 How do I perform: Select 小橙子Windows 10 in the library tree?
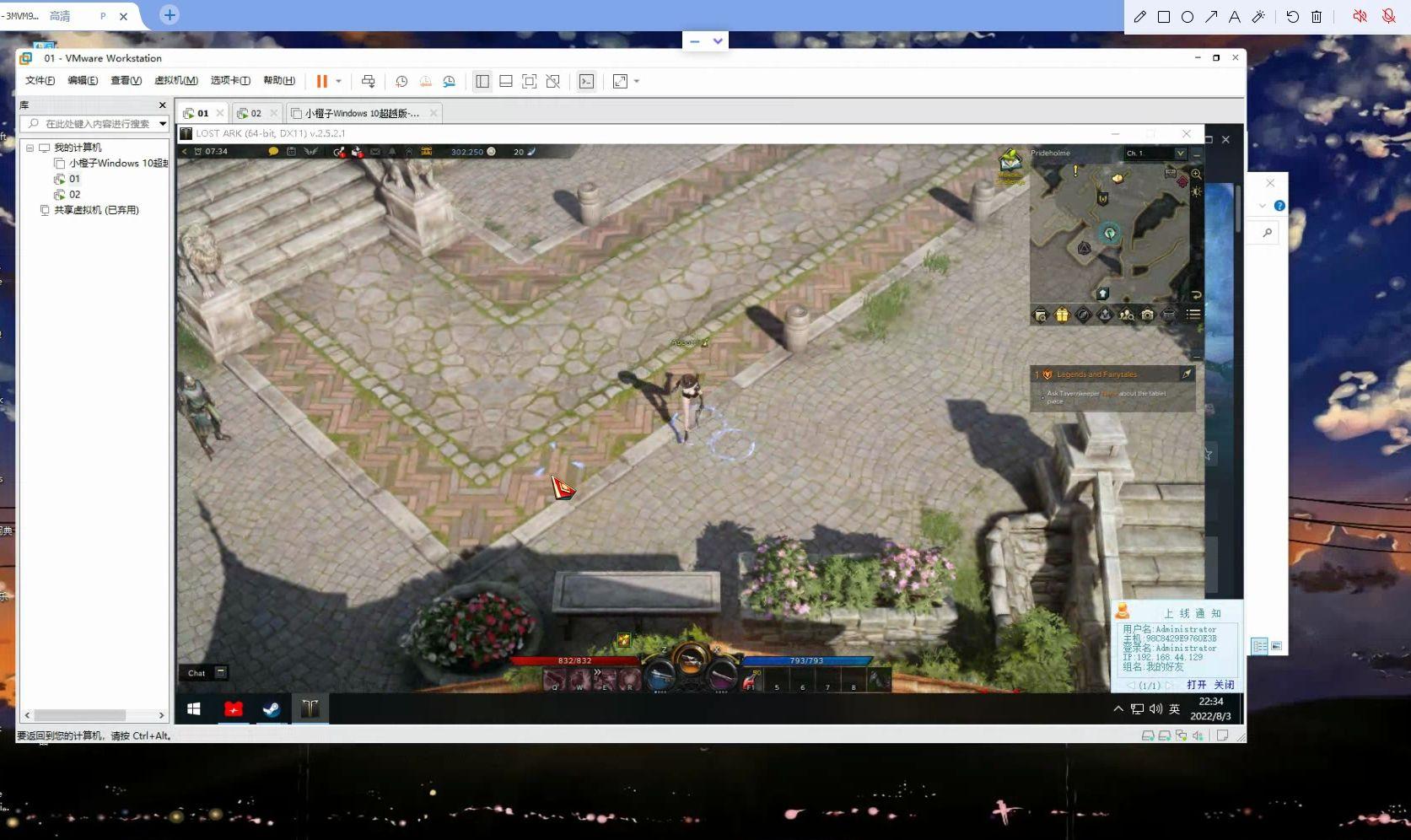pyautogui.click(x=111, y=164)
